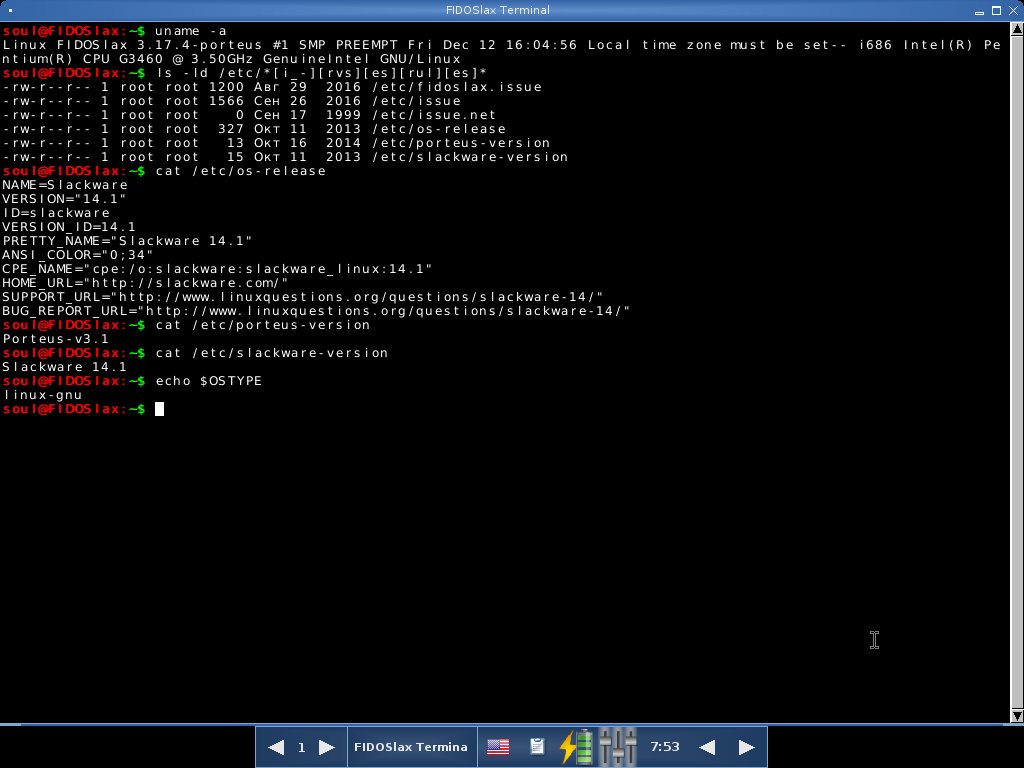Click the terminal scrollbar down arrow
Image resolution: width=1024 pixels, height=768 pixels.
(1017, 716)
